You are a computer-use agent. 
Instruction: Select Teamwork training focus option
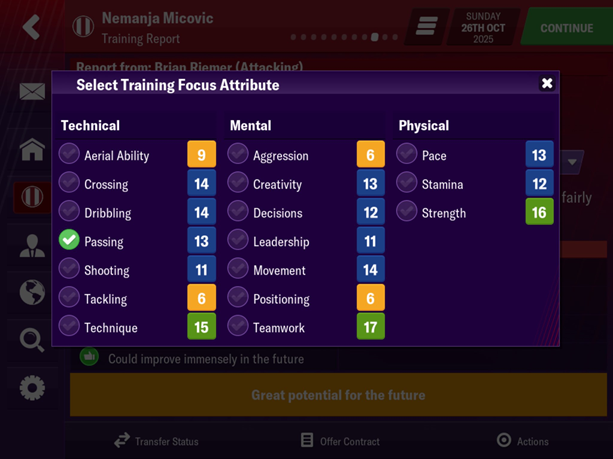(x=238, y=326)
